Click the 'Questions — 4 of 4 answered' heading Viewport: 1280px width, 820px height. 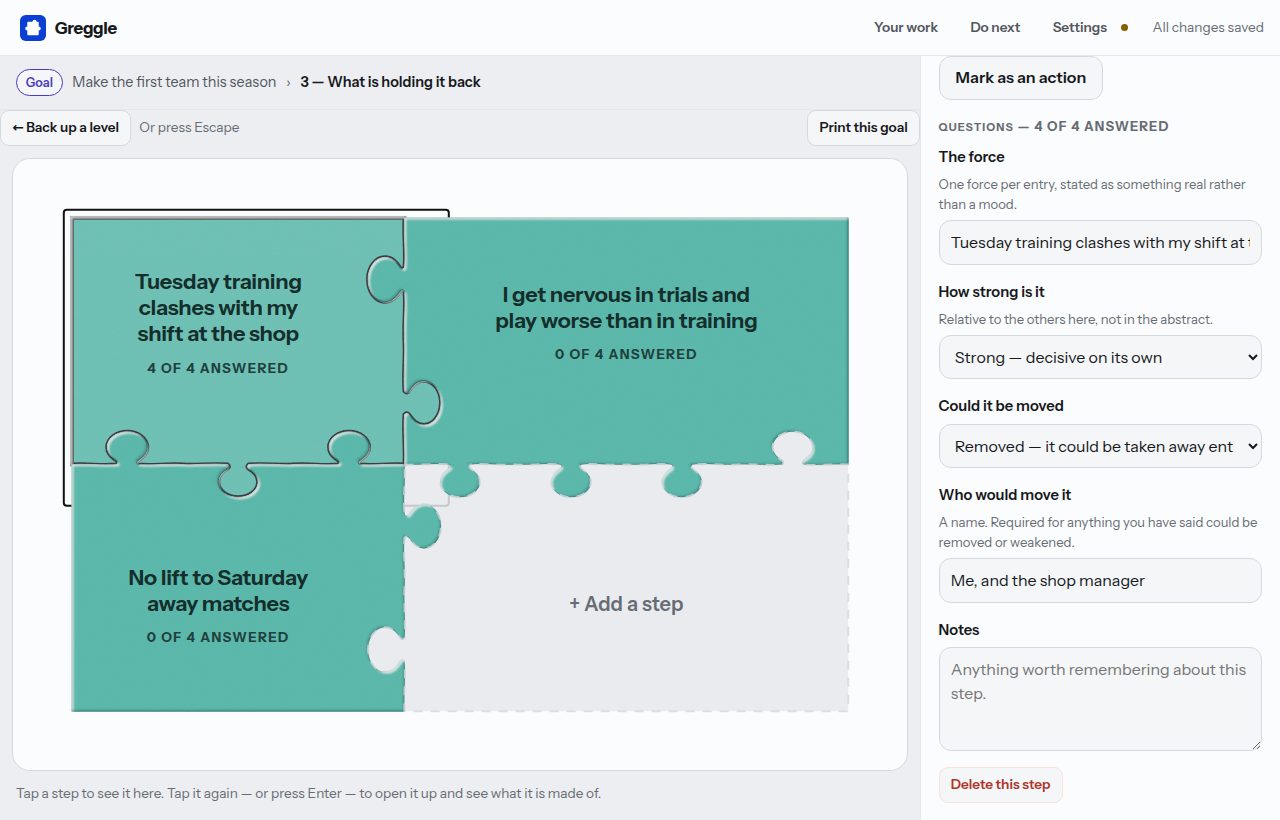click(x=1053, y=126)
